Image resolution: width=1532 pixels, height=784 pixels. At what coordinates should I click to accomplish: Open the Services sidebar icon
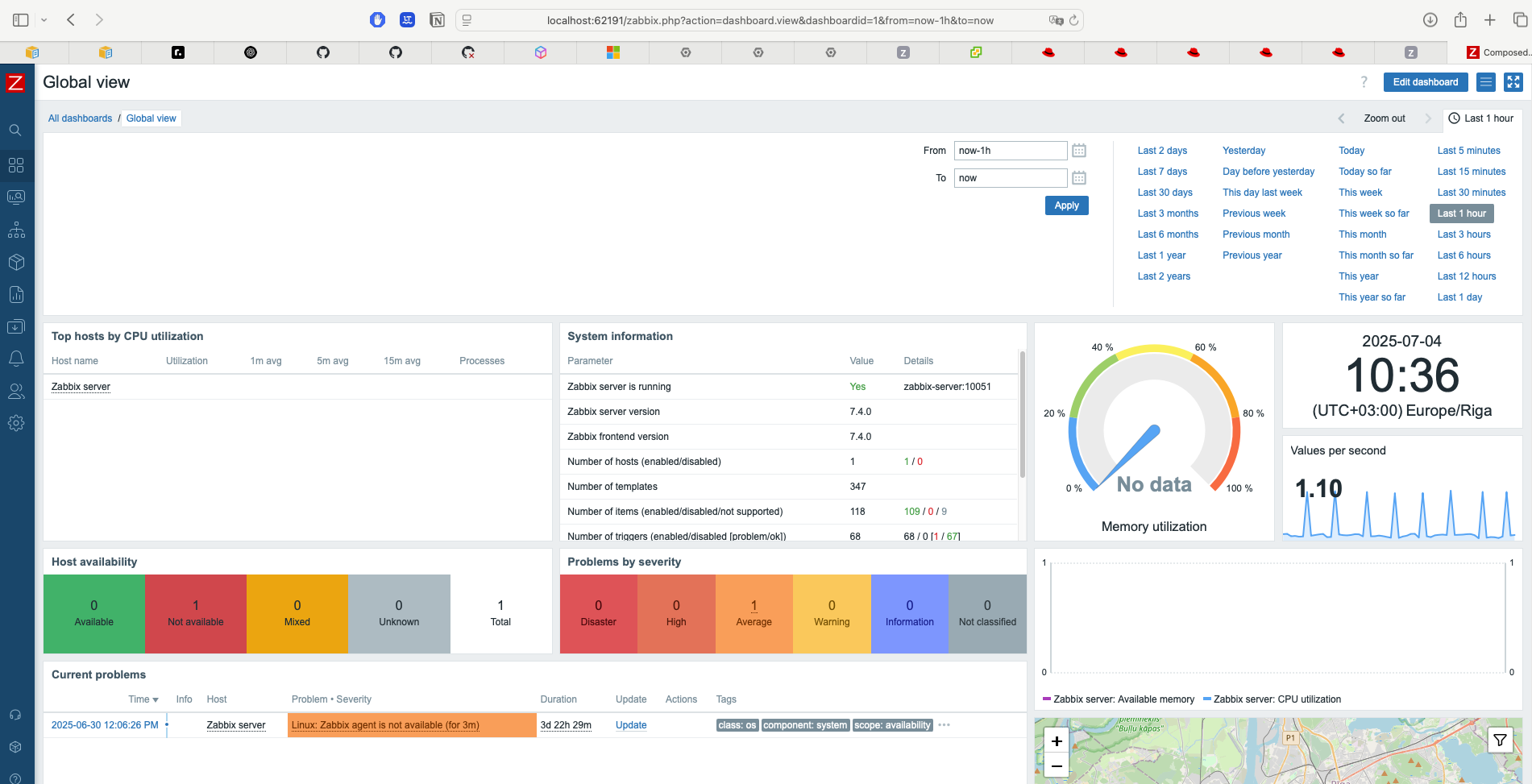[x=16, y=230]
